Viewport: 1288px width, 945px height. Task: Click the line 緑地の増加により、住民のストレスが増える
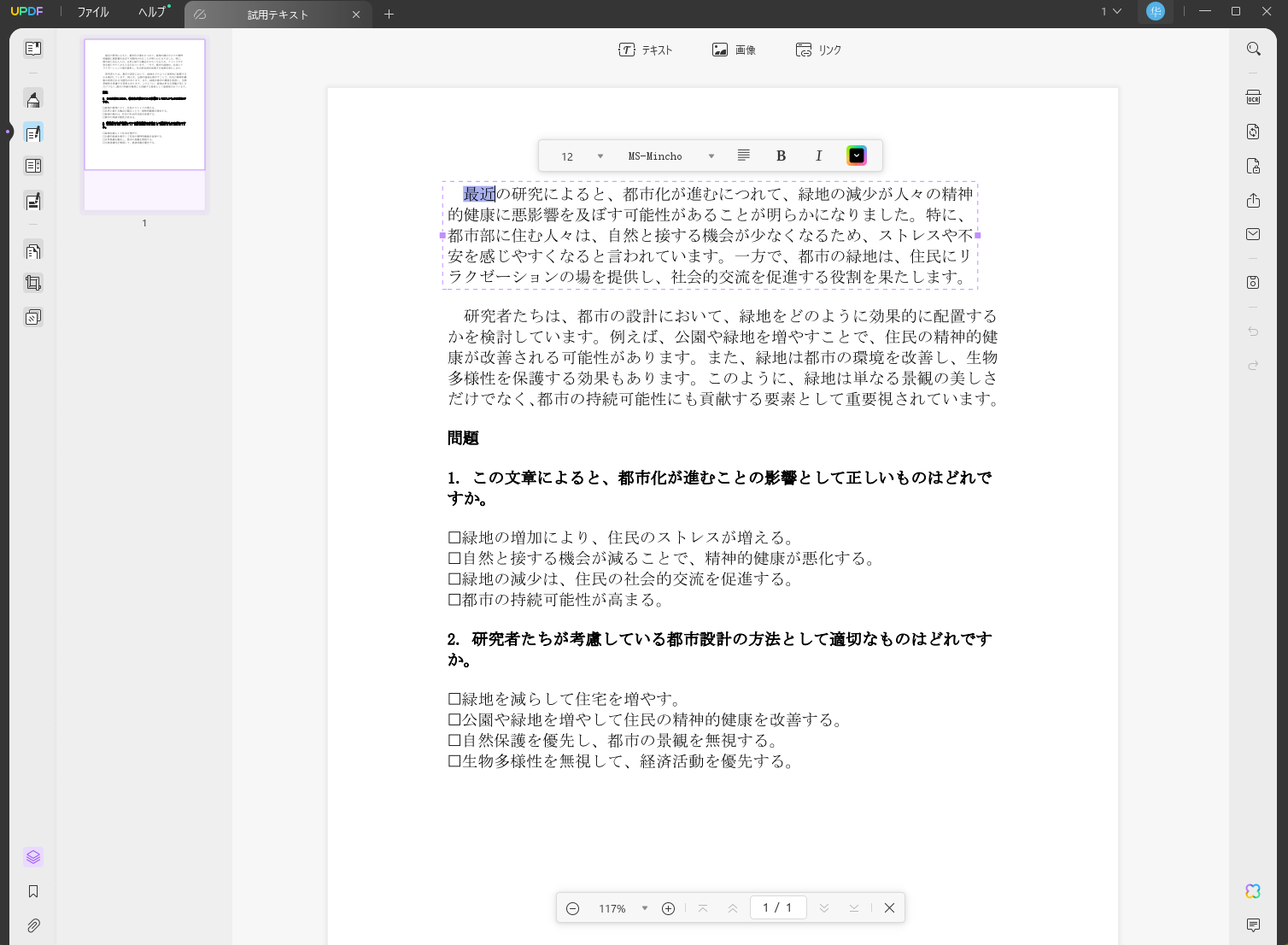tap(622, 537)
